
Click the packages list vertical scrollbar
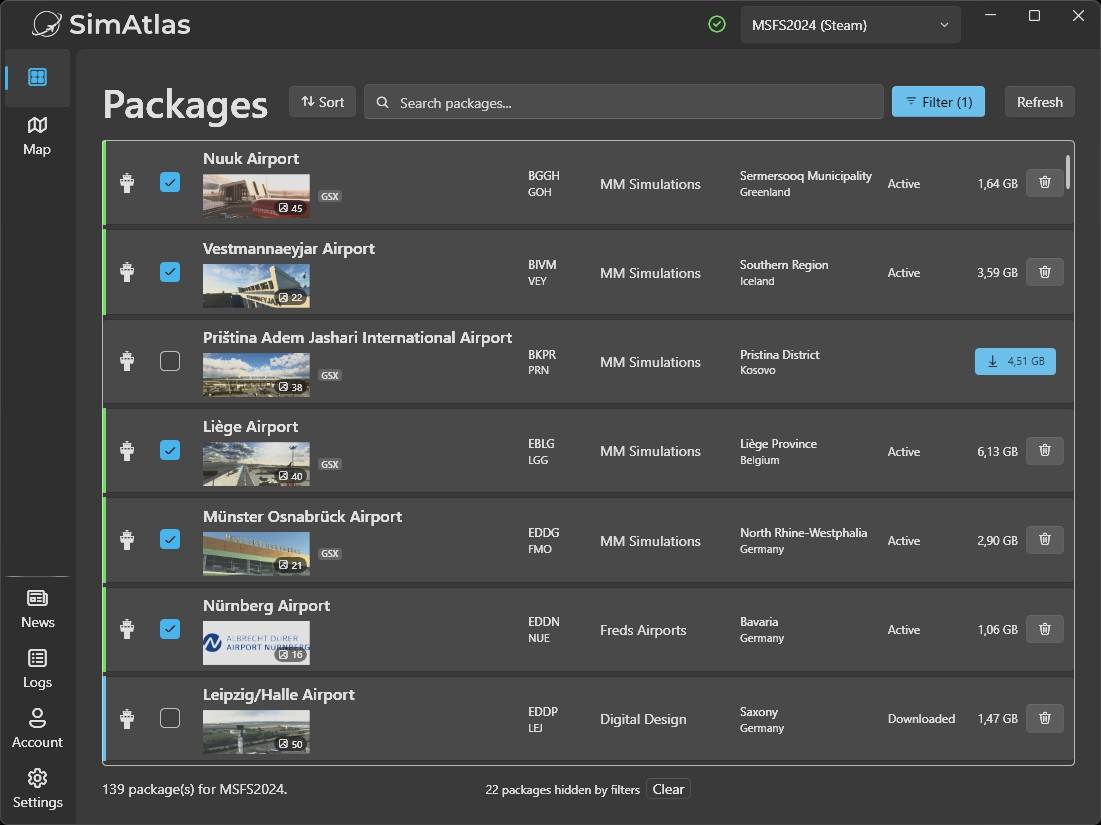pyautogui.click(x=1068, y=172)
